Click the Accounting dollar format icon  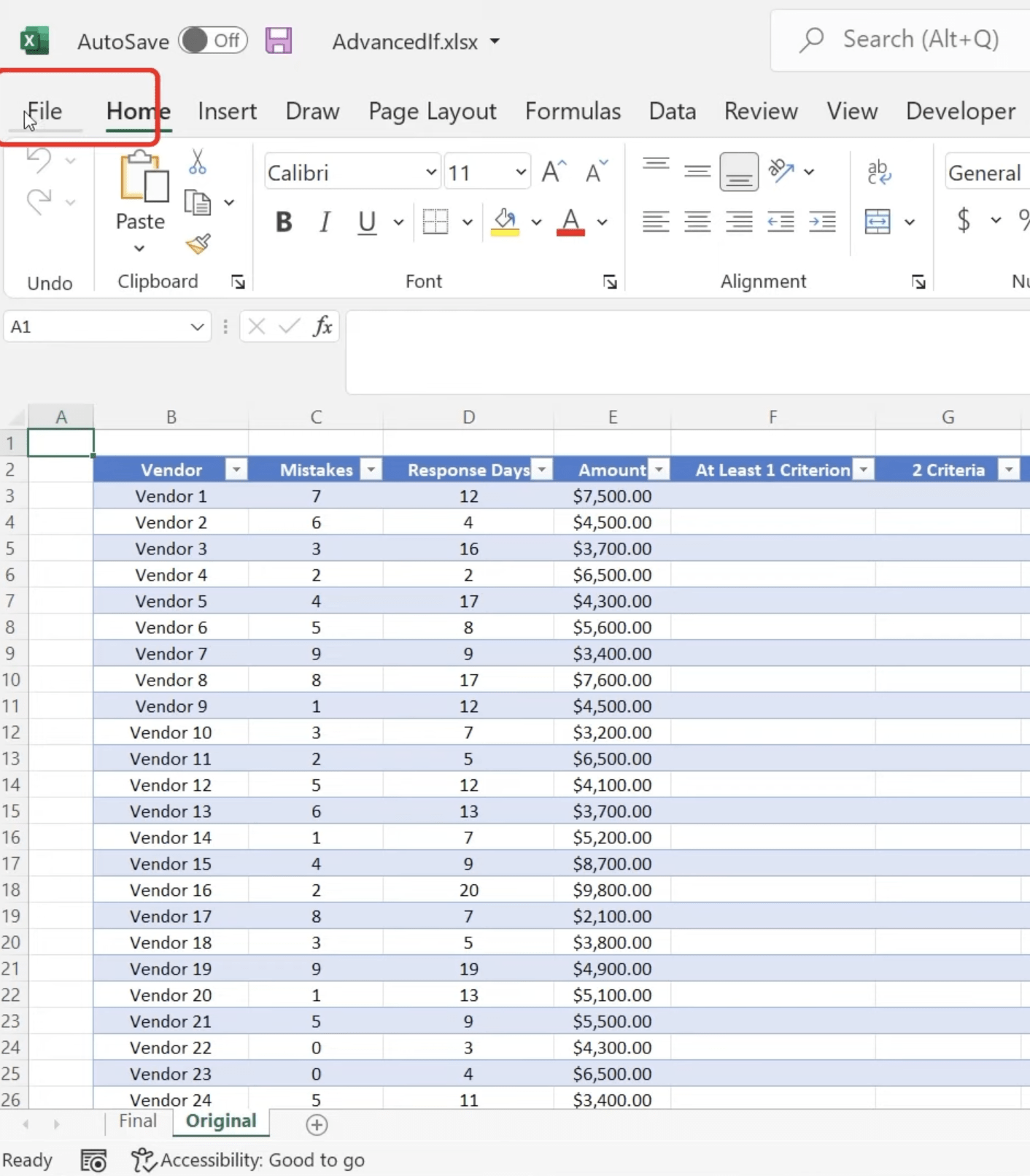pyautogui.click(x=964, y=220)
